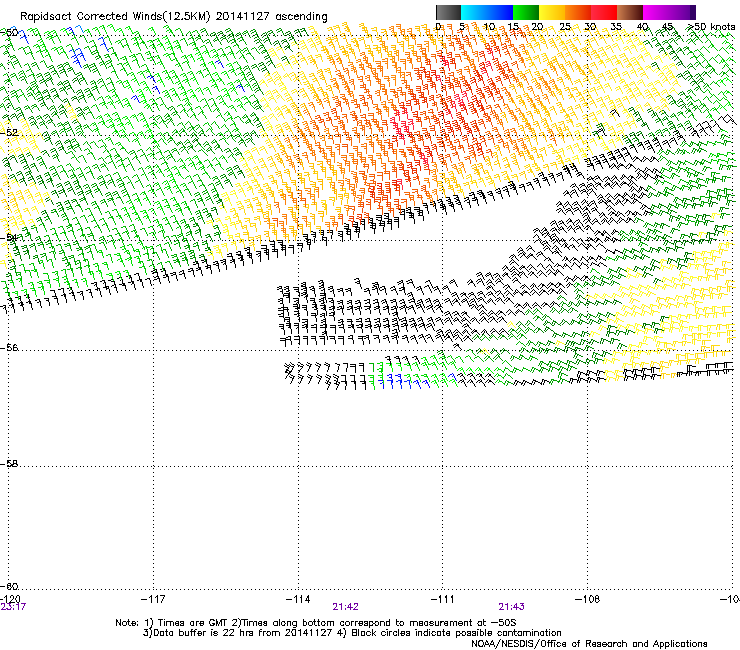Select the cyan-blue 5-15 knots color segment
This screenshot has width=740, height=650.
487,12
